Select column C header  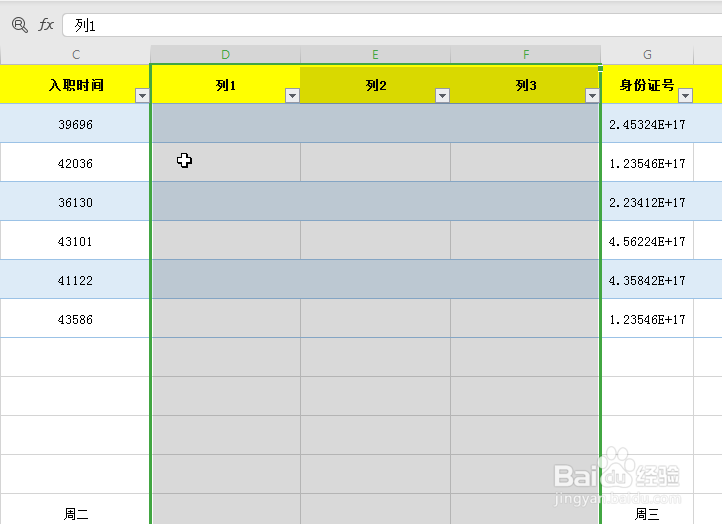[x=76, y=54]
